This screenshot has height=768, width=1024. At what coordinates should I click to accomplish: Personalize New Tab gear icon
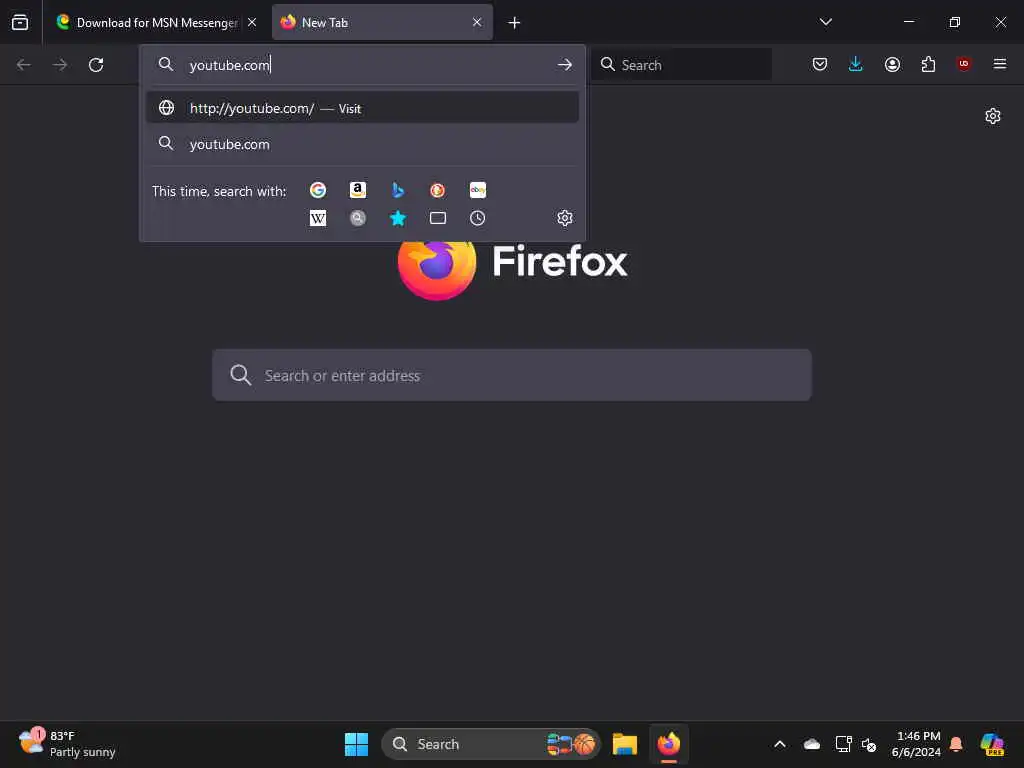[x=993, y=116]
